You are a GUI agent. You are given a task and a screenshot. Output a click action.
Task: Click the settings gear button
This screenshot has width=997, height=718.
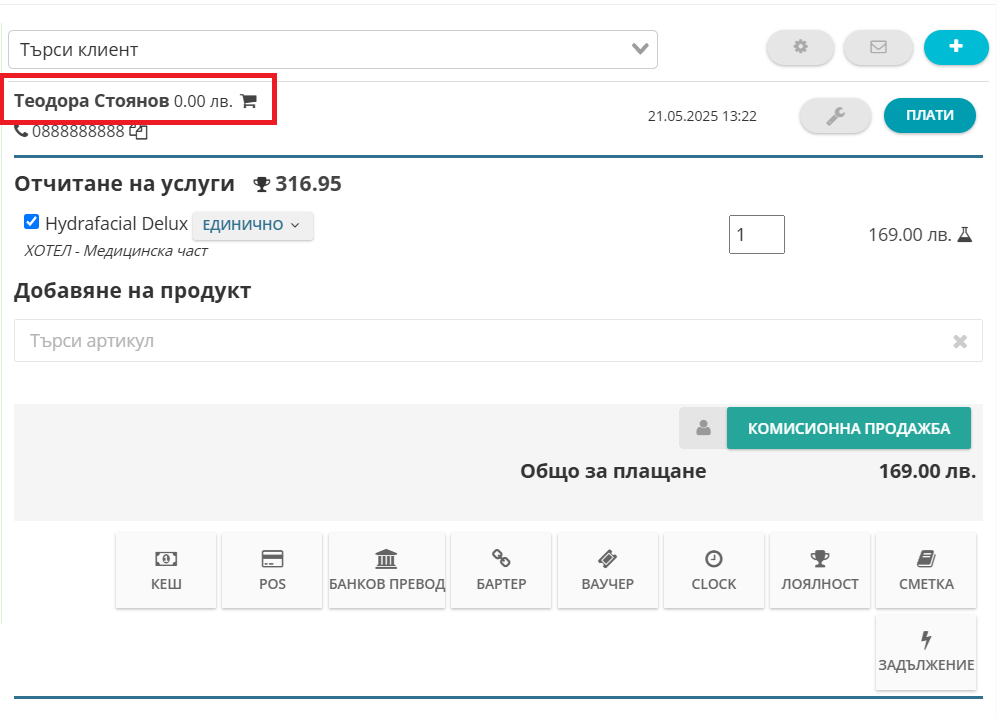800,47
